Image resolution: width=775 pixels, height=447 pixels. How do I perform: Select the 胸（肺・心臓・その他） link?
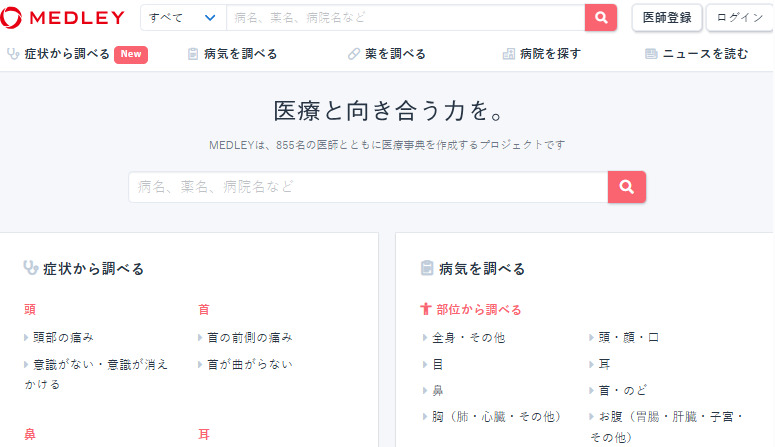pos(496,416)
